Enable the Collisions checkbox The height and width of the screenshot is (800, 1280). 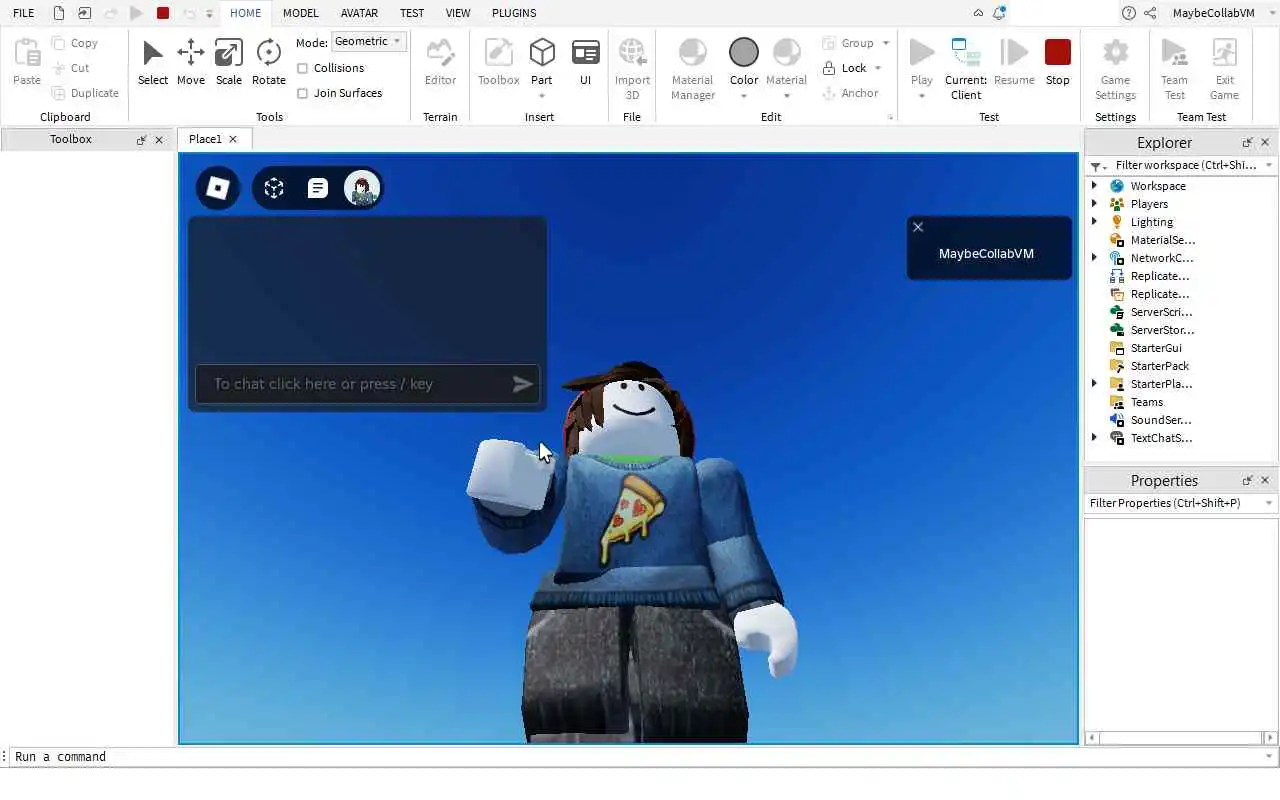click(302, 68)
